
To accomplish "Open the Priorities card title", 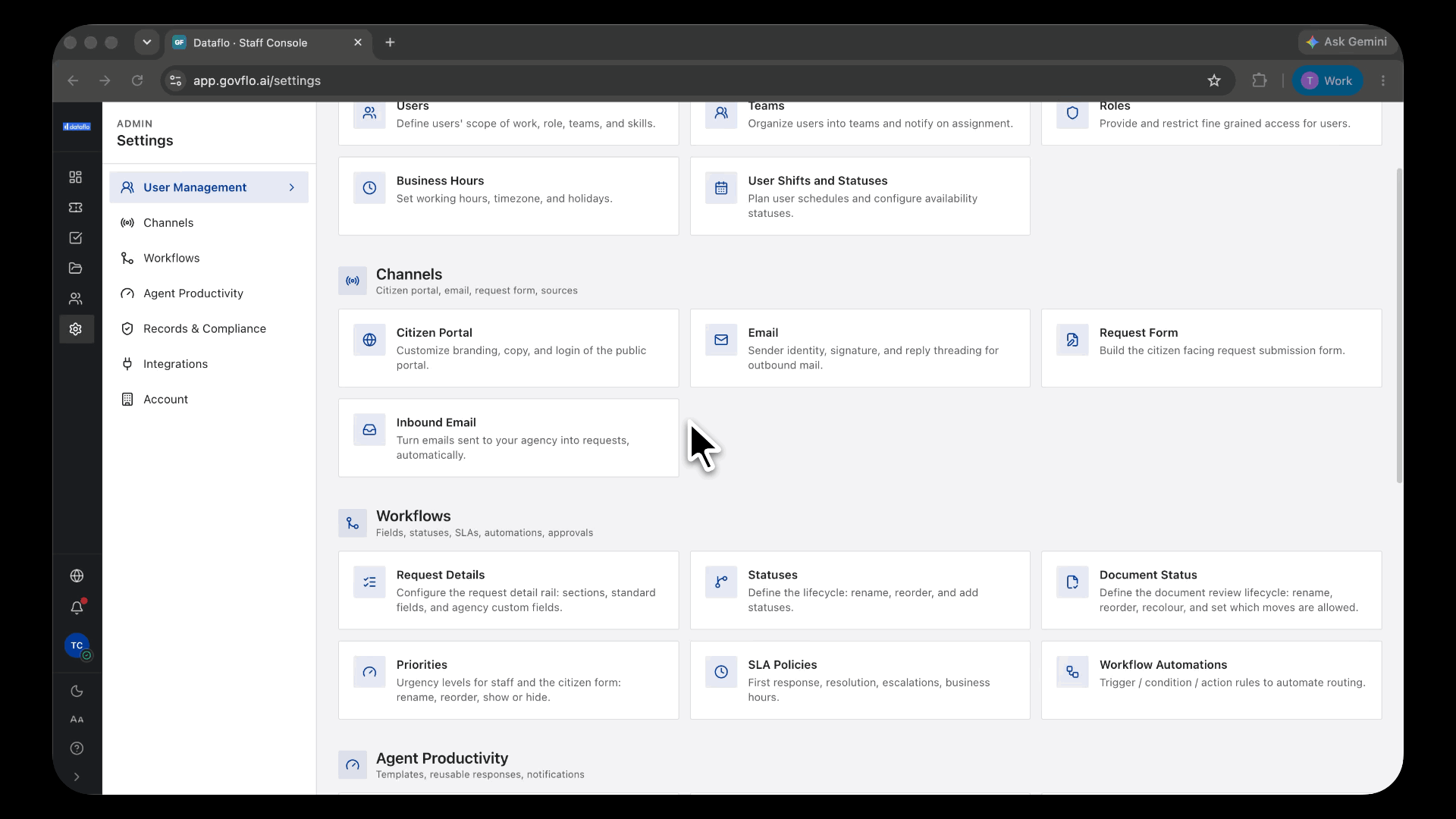I will 422,665.
